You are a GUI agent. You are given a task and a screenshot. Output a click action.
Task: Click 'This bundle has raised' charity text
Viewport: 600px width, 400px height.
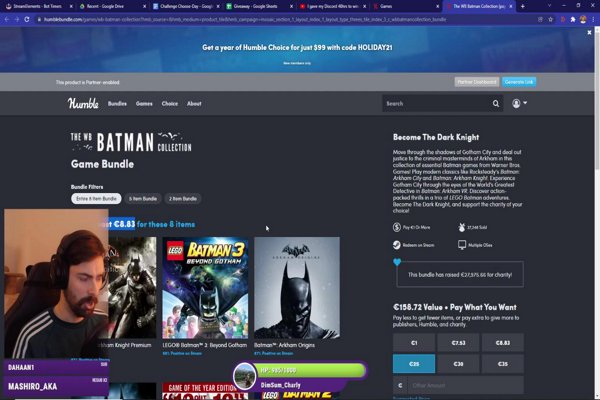[x=460, y=274]
